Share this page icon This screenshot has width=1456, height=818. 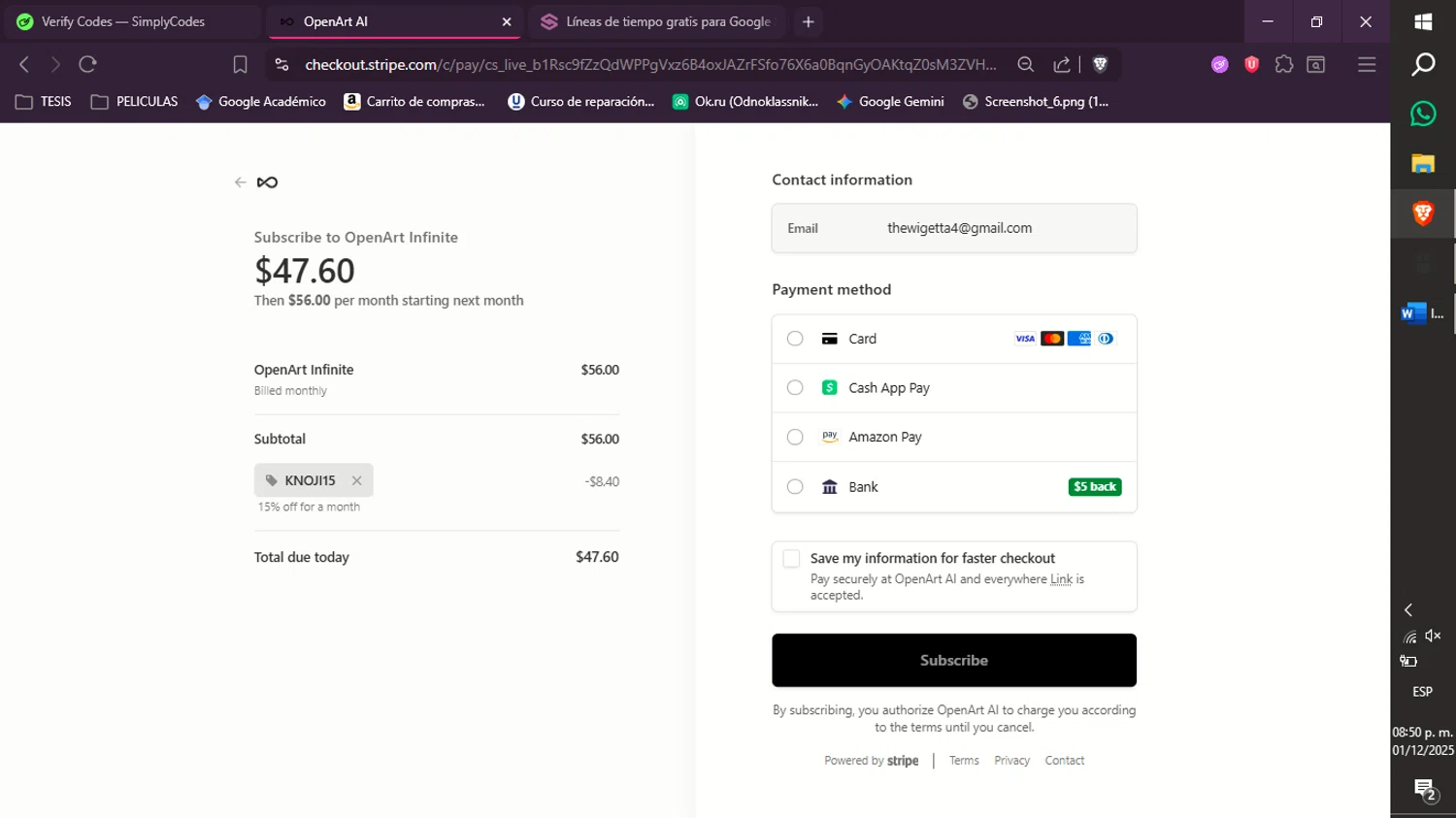[x=1062, y=64]
